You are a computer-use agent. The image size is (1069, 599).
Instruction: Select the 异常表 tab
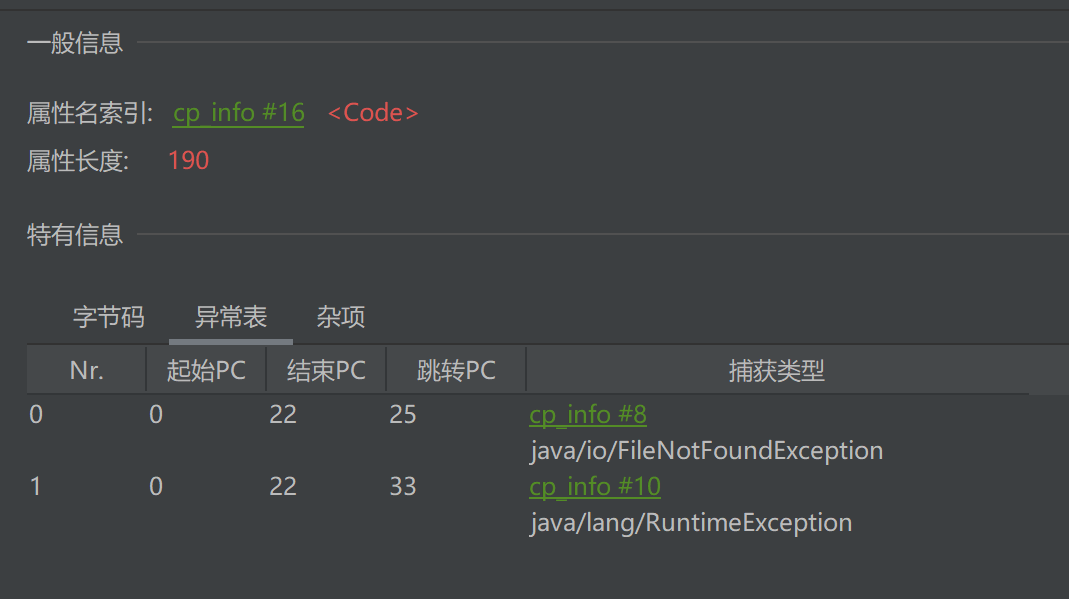click(x=231, y=318)
